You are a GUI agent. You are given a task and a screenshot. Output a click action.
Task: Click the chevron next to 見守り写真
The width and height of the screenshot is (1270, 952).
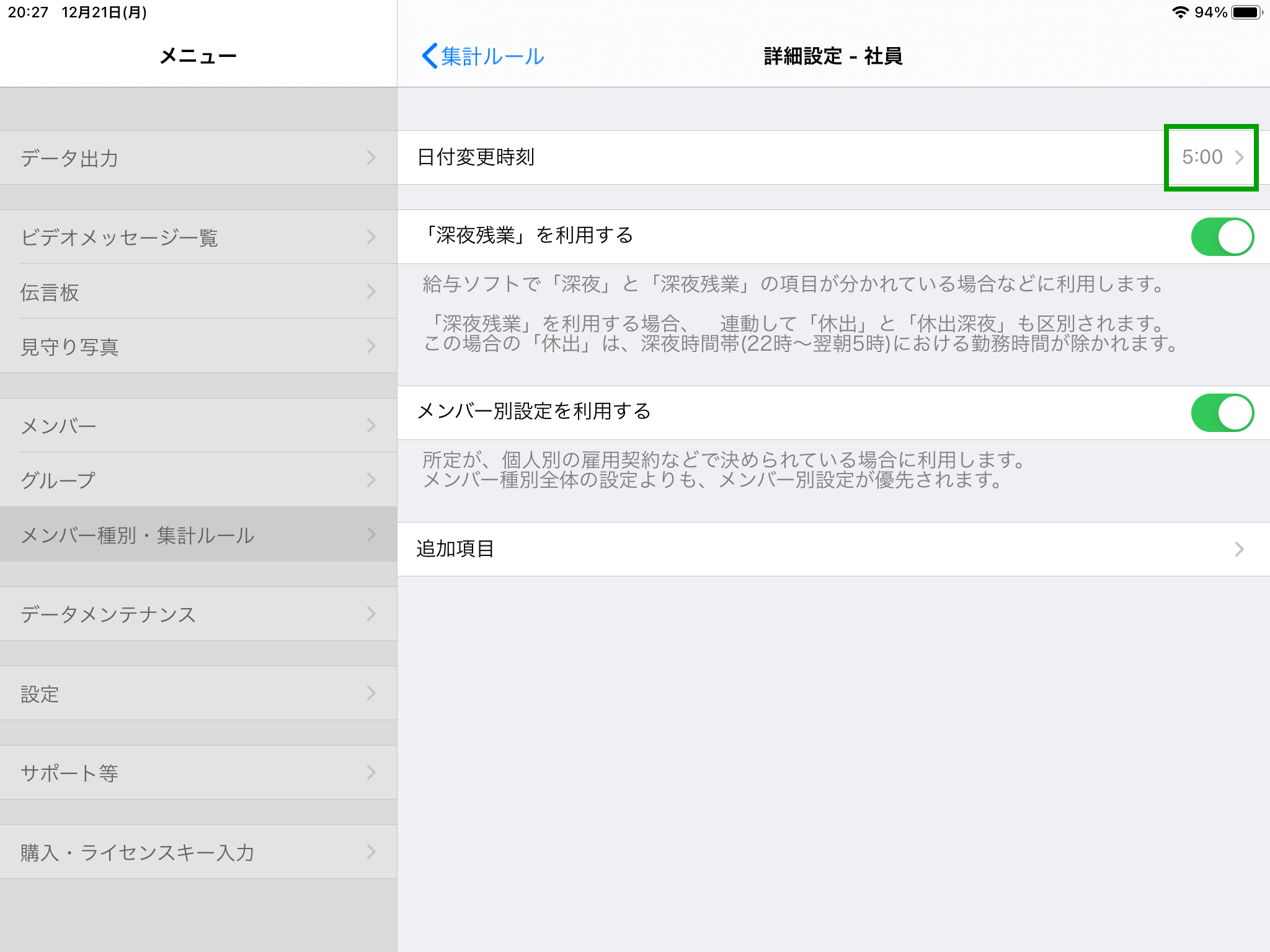pos(371,346)
